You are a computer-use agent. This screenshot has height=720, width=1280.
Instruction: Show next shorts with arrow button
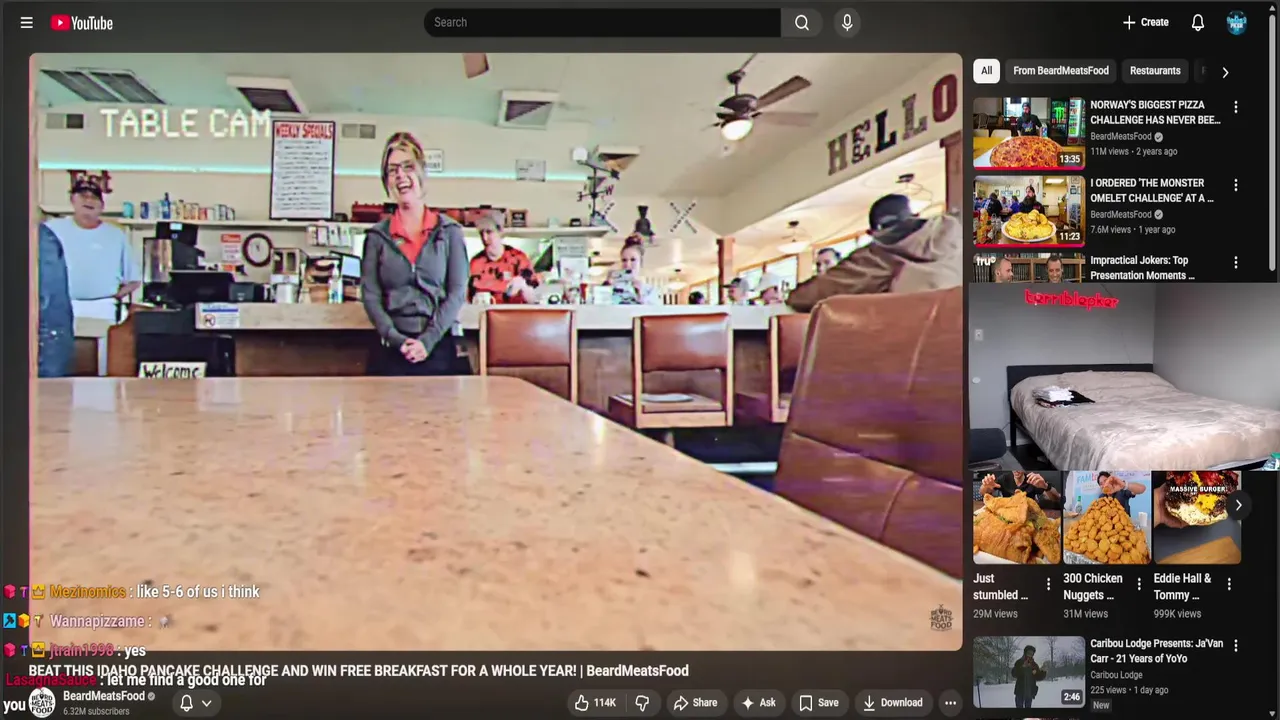tap(1238, 505)
